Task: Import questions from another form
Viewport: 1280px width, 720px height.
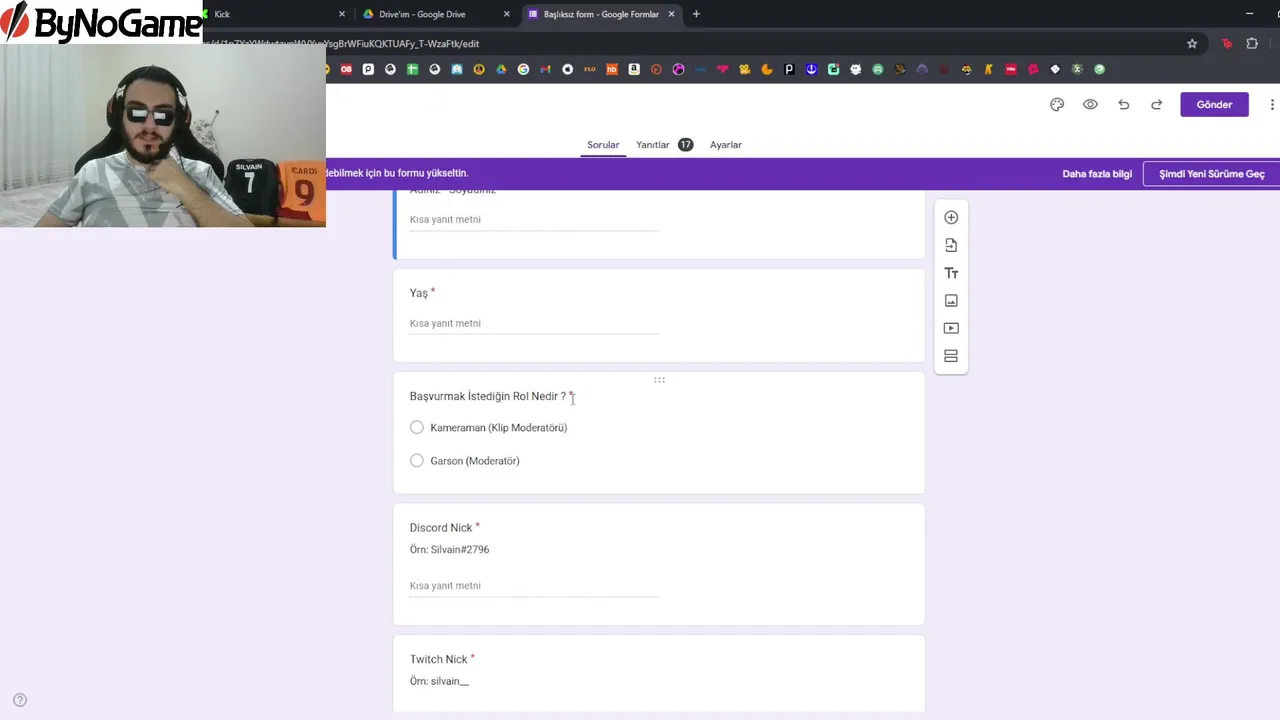Action: (x=951, y=245)
